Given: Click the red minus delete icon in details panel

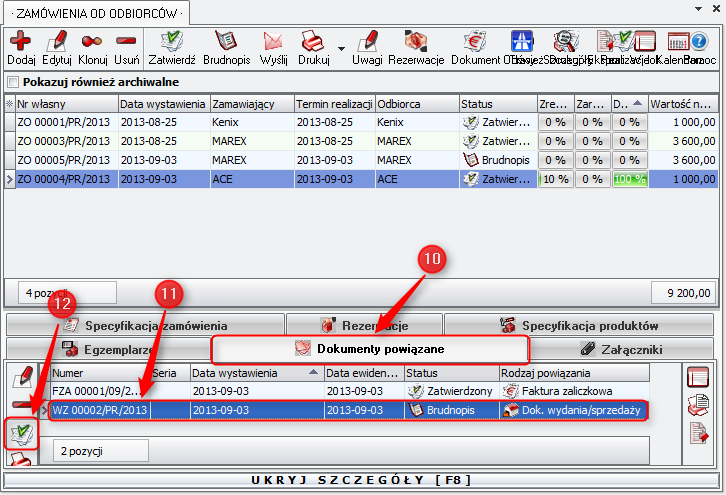Looking at the screenshot, I should (x=21, y=405).
